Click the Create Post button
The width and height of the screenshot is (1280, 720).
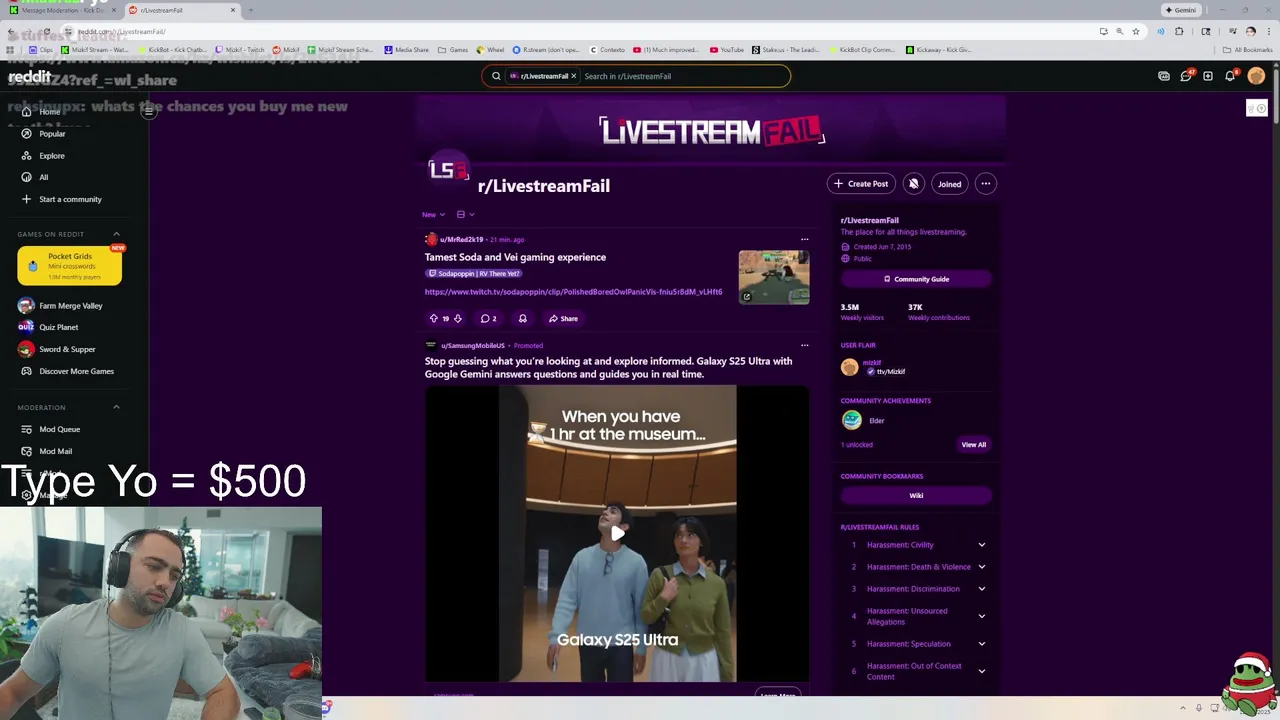tap(861, 183)
